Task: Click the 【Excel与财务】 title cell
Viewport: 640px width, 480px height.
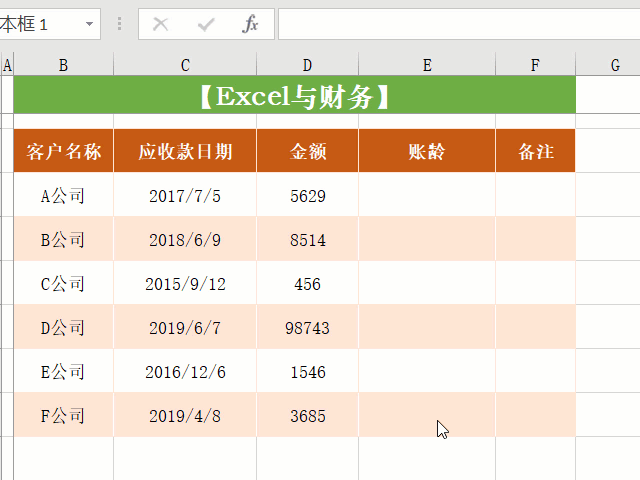Action: 295,95
